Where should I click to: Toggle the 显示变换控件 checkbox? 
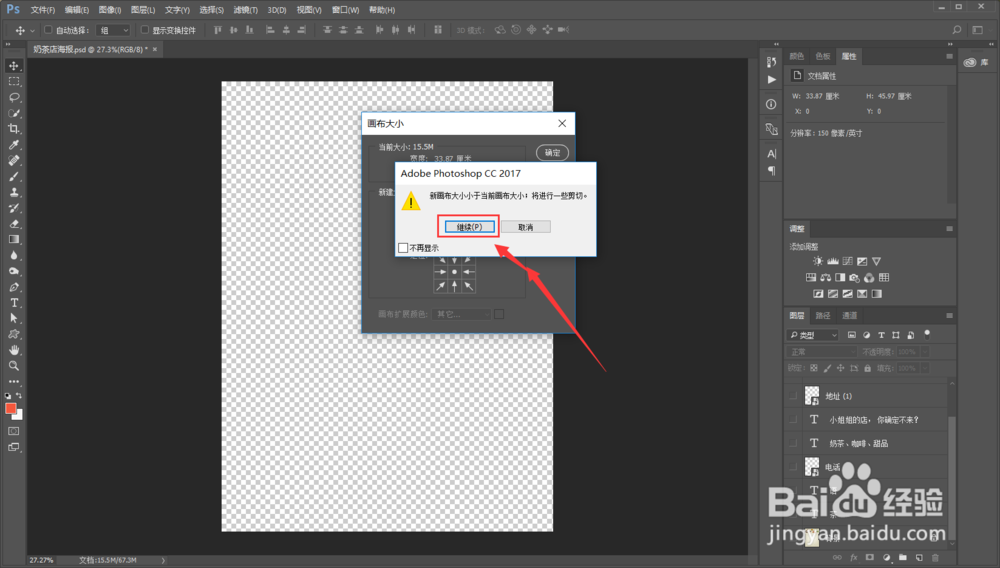145,29
